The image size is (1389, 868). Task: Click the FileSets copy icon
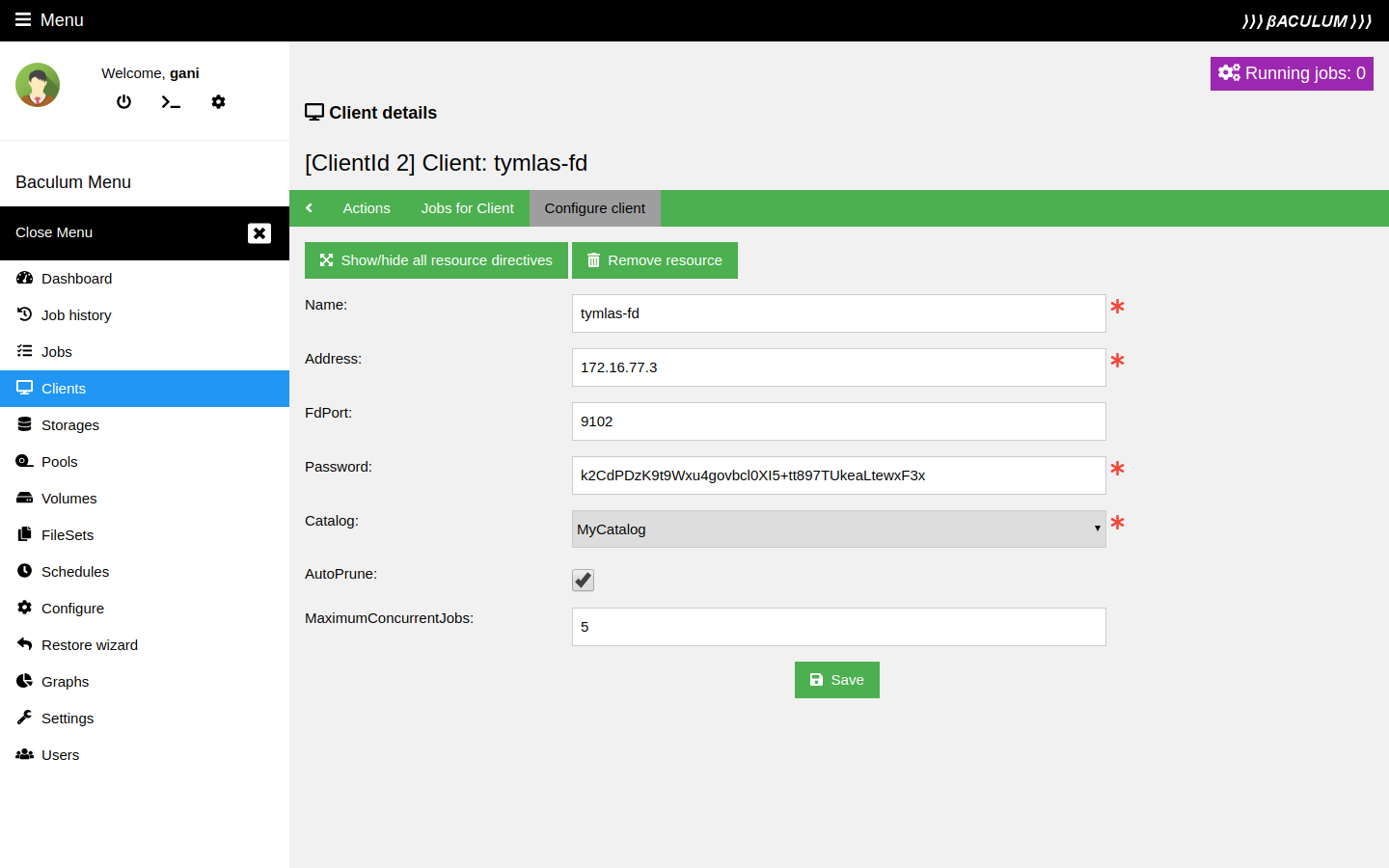point(24,534)
